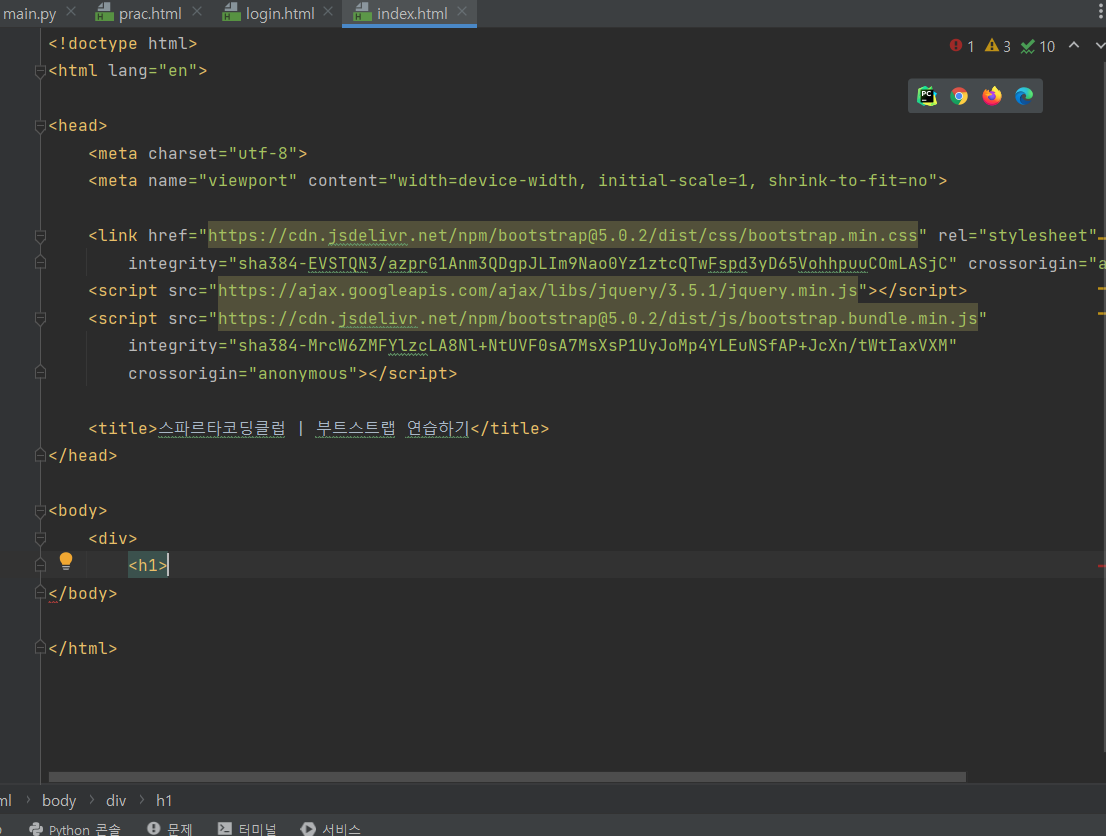Select div in the breadcrumb bar

(x=116, y=801)
